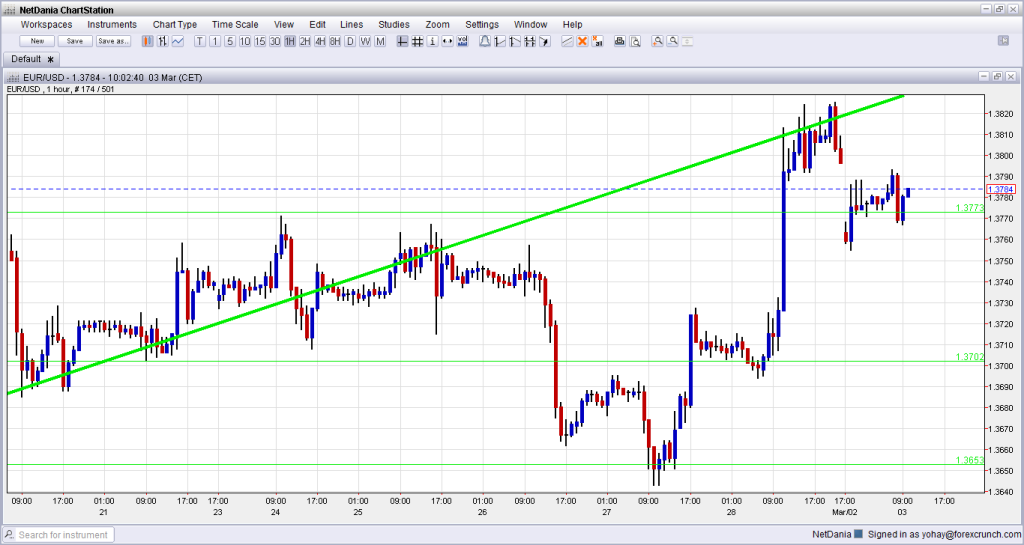Click the red 1.3784 current price label
The height and width of the screenshot is (545, 1024).
point(1000,189)
